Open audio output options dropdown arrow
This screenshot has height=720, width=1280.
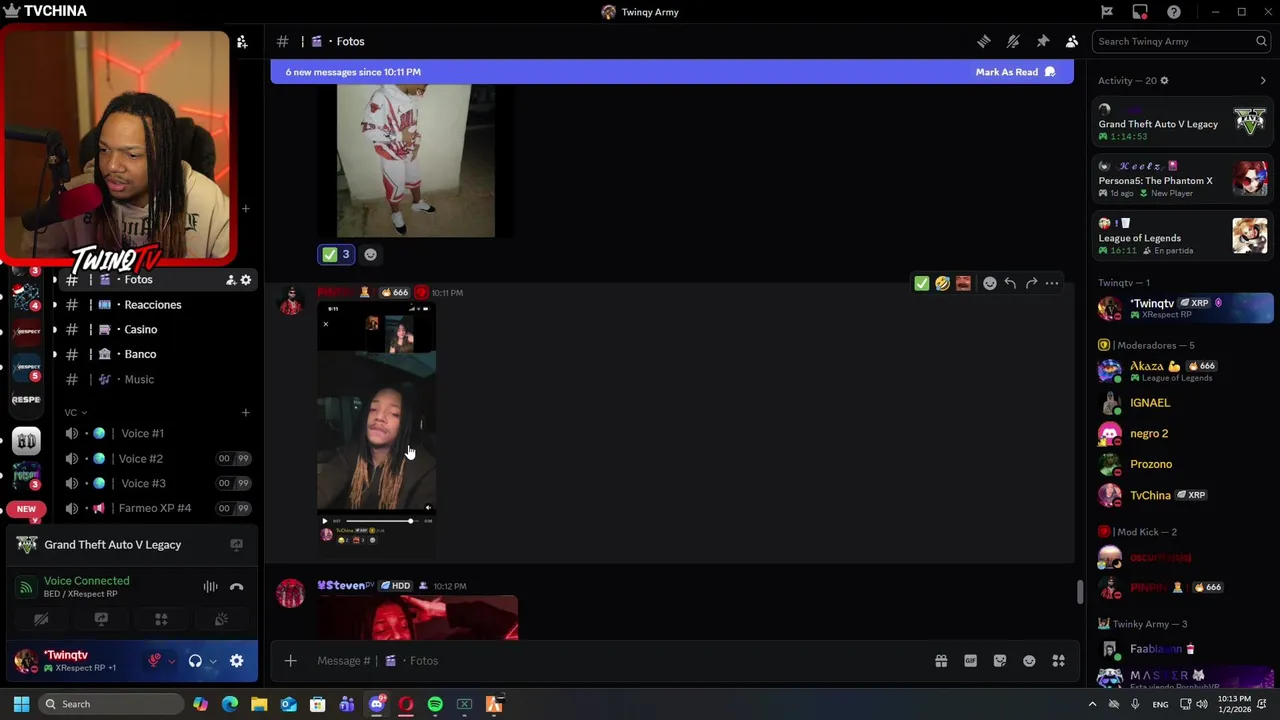point(212,661)
